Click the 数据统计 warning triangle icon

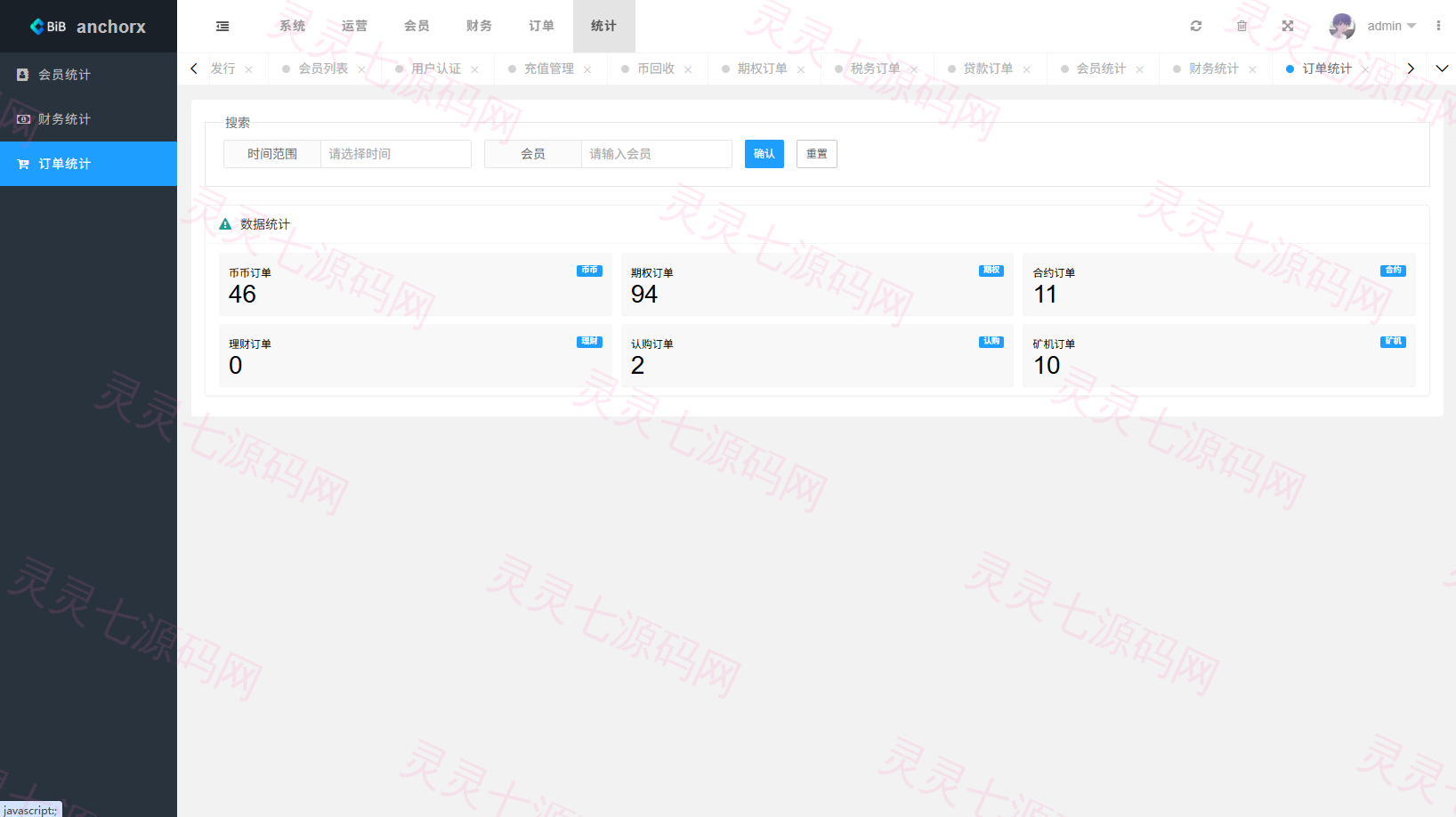(225, 224)
